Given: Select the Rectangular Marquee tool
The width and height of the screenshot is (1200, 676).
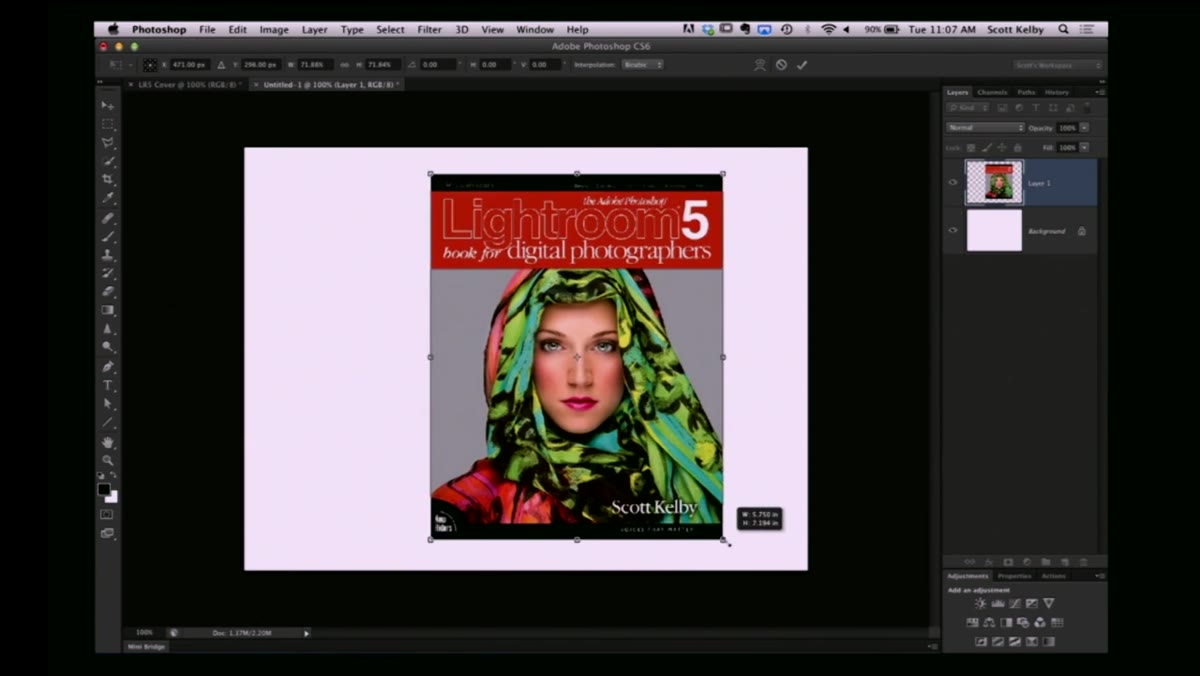Looking at the screenshot, I should (x=107, y=124).
